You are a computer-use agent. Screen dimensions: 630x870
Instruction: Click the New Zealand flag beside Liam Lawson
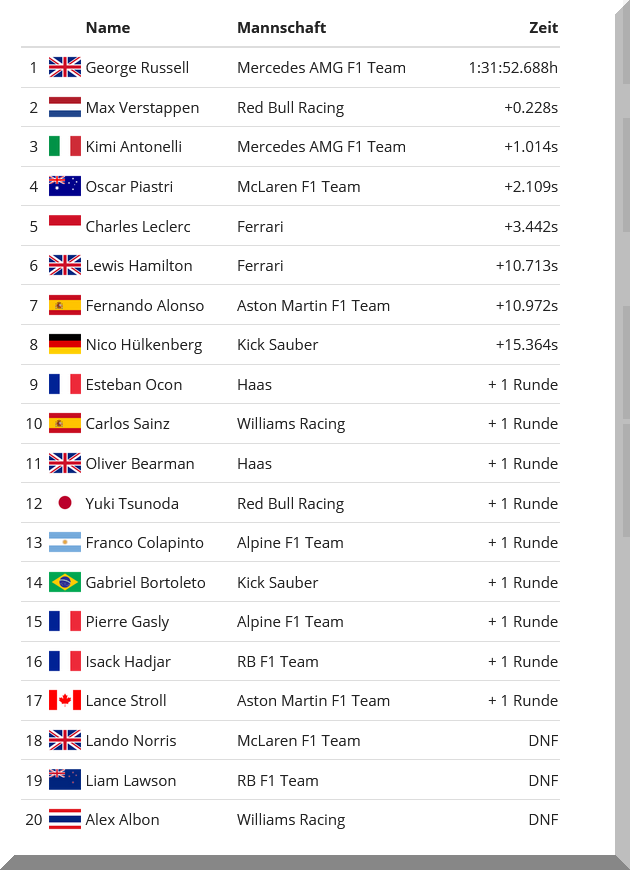pos(65,781)
